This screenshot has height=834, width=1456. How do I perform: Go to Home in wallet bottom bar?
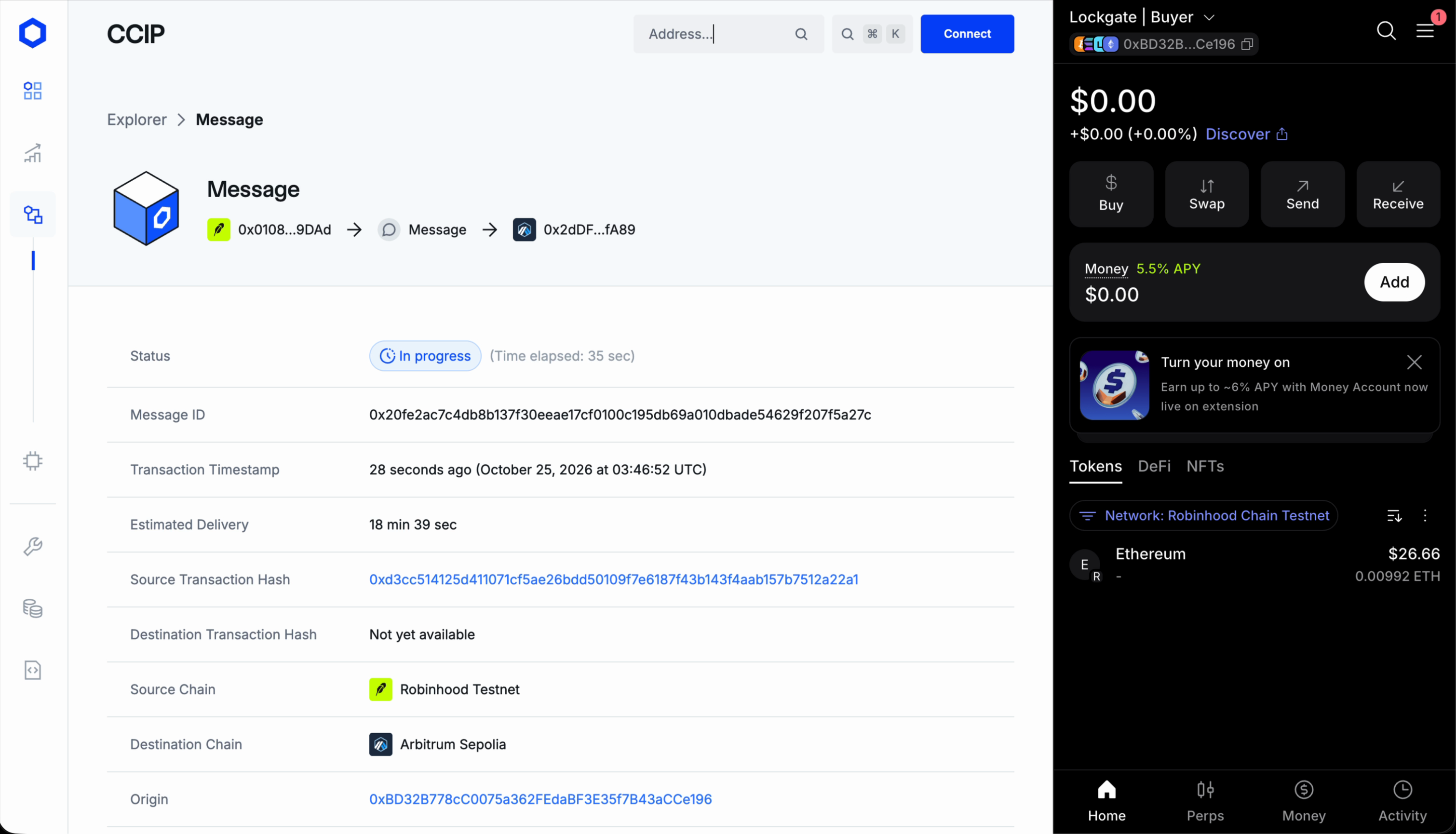pos(1106,802)
